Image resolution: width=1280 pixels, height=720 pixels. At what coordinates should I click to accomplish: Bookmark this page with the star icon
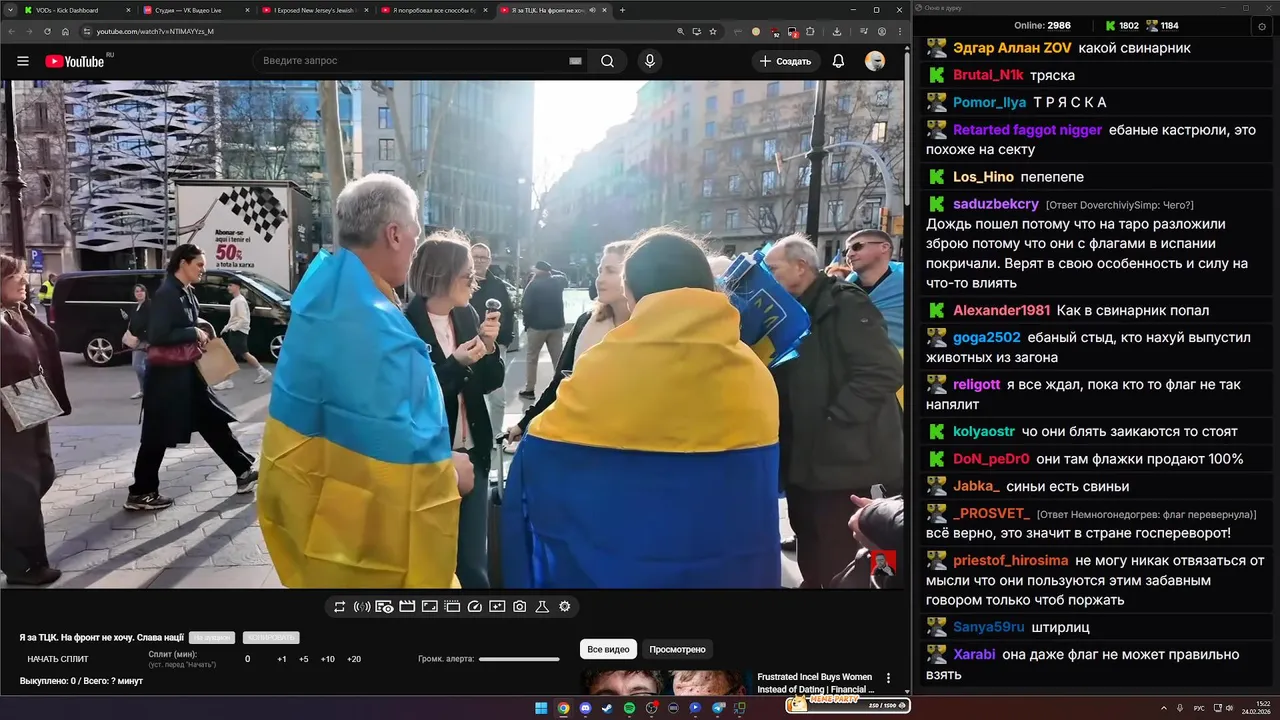pyautogui.click(x=713, y=31)
